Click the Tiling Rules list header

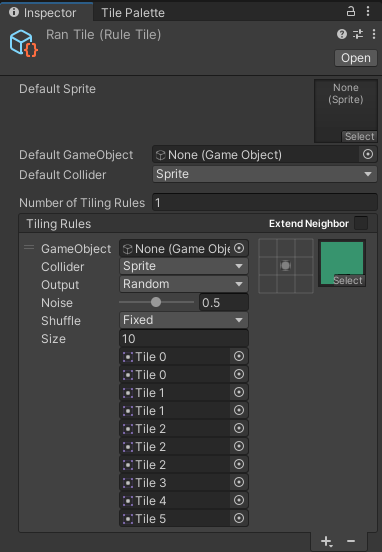coord(198,224)
